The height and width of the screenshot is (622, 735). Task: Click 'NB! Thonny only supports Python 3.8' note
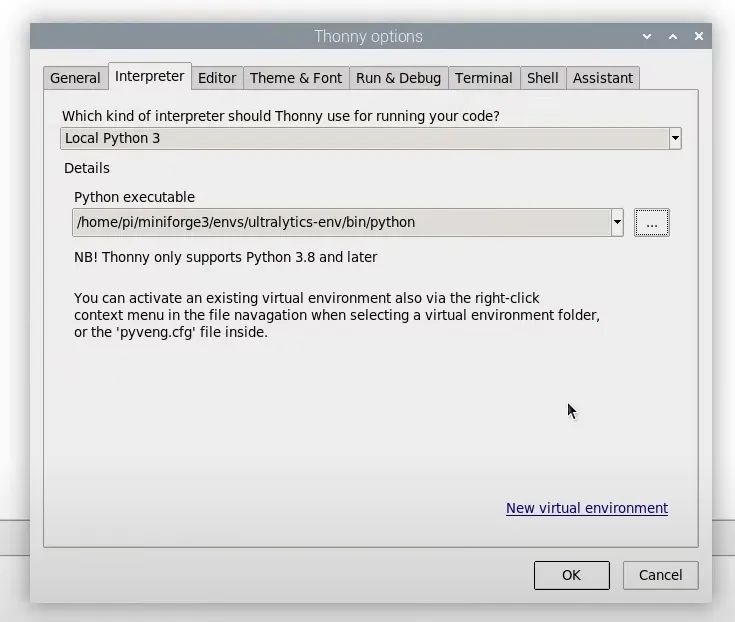coord(225,257)
